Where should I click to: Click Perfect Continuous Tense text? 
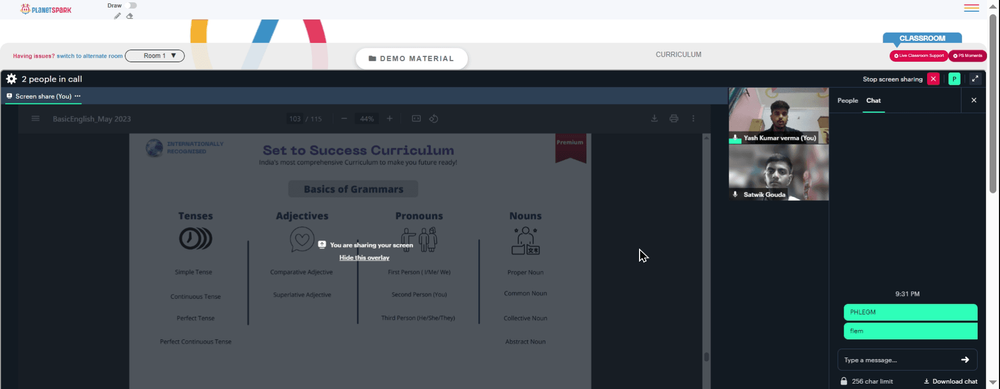[x=196, y=342]
